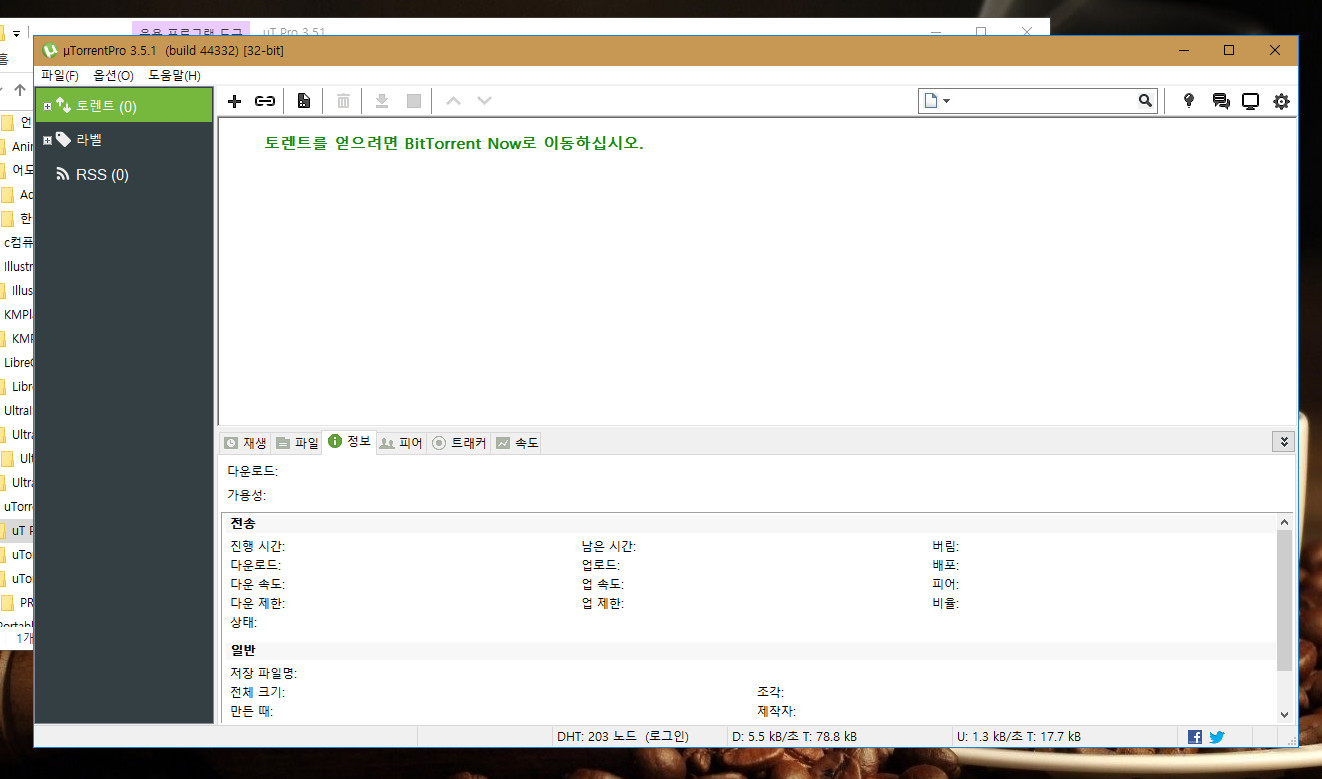Open the remote monitor icon
Viewport: 1322px width, 779px height.
click(x=1250, y=101)
